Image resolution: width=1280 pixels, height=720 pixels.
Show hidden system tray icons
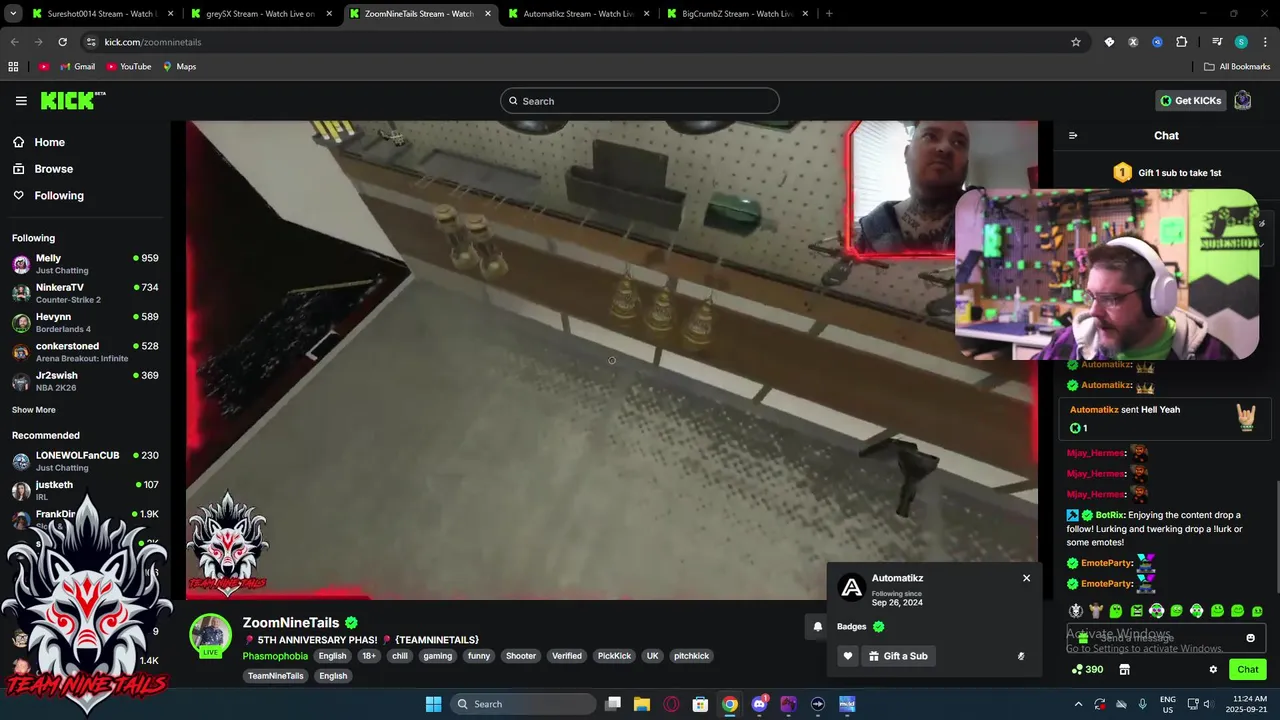coord(1078,704)
